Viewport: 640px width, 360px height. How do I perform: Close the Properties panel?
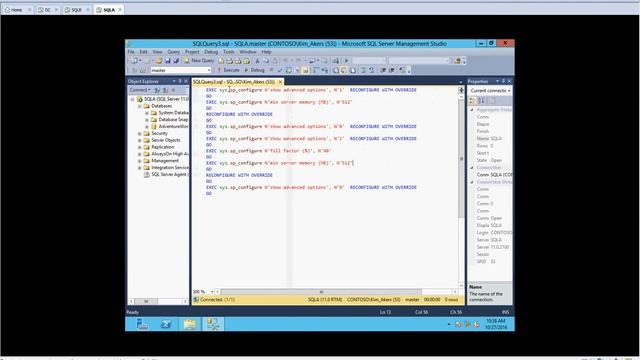coord(509,81)
